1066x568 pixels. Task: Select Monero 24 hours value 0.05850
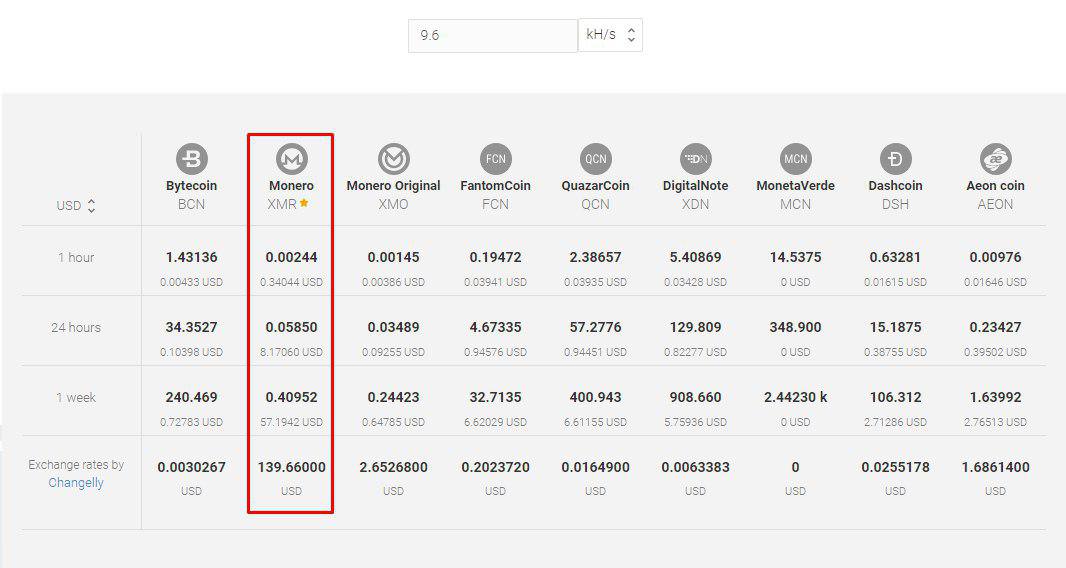tap(292, 328)
